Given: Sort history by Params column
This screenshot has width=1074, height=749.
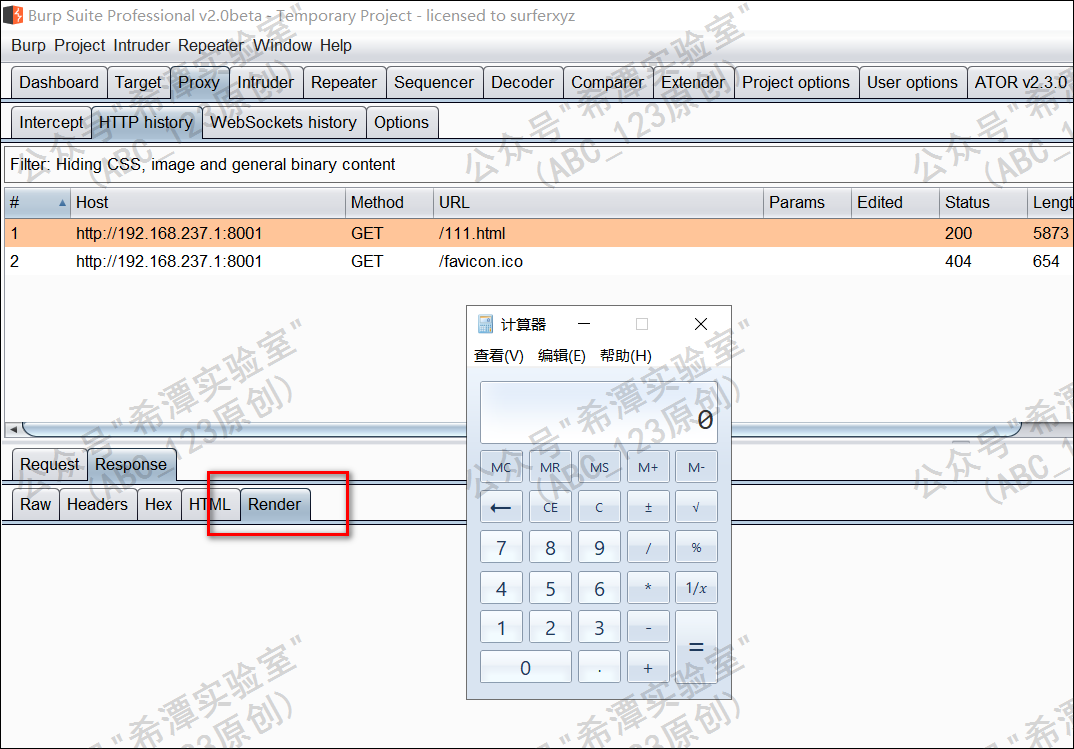Looking at the screenshot, I should point(807,203).
